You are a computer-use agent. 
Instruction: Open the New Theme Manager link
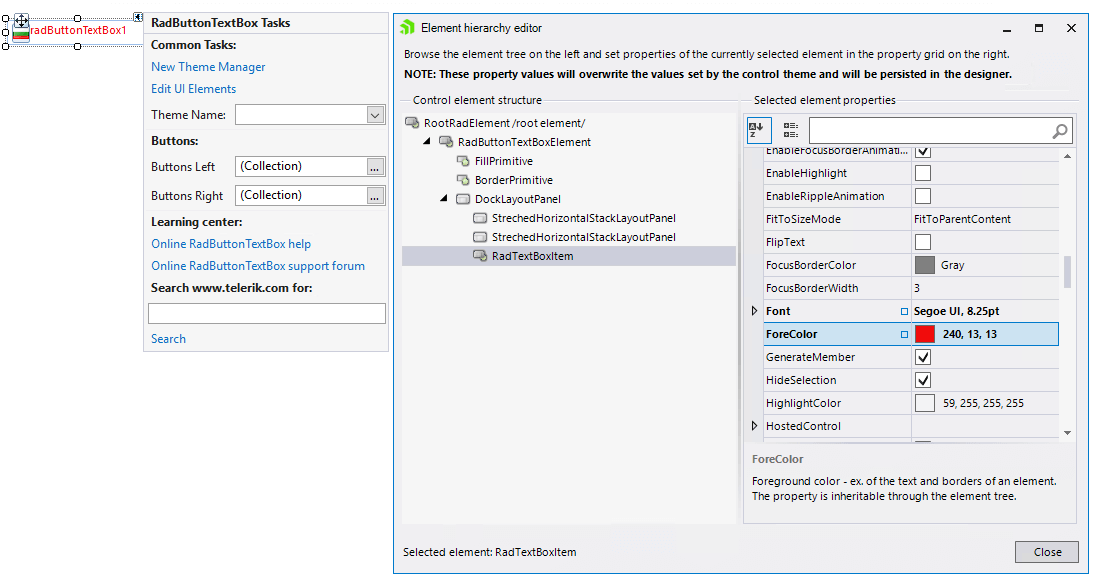[208, 67]
